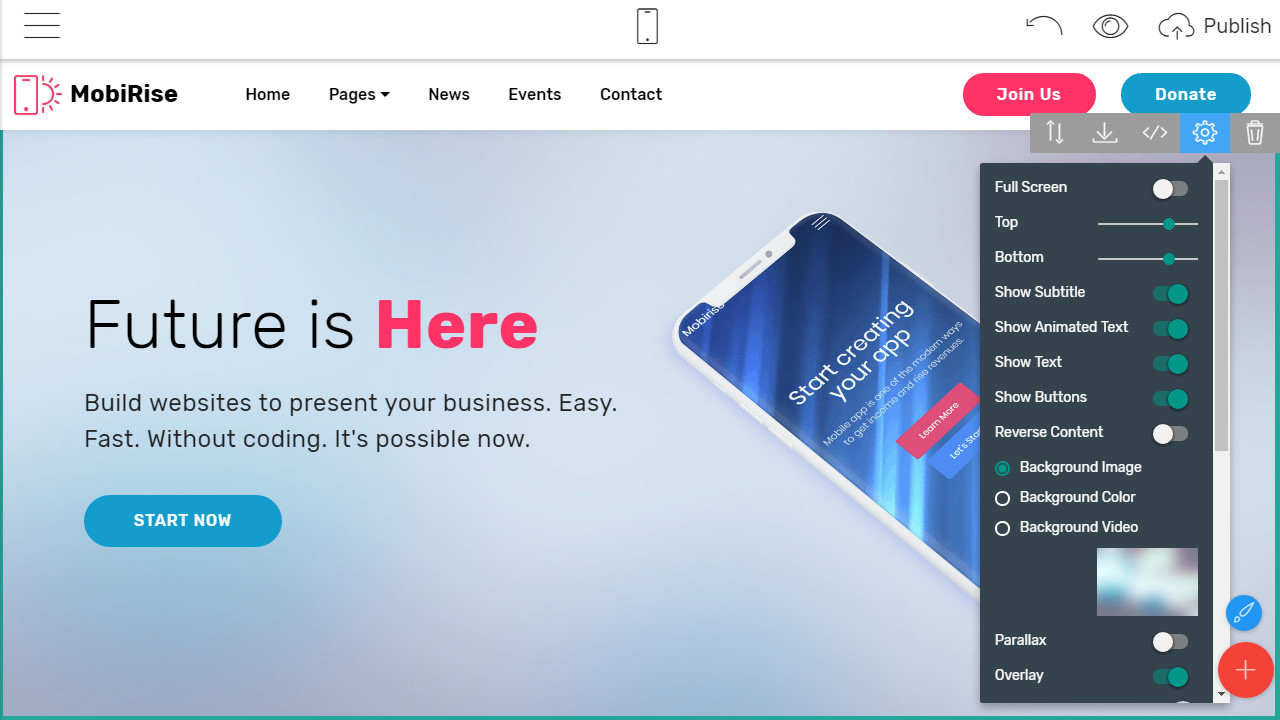Screen dimensions: 1280x720
Task: Click the blue paintbrush style icon
Action: 1244,612
